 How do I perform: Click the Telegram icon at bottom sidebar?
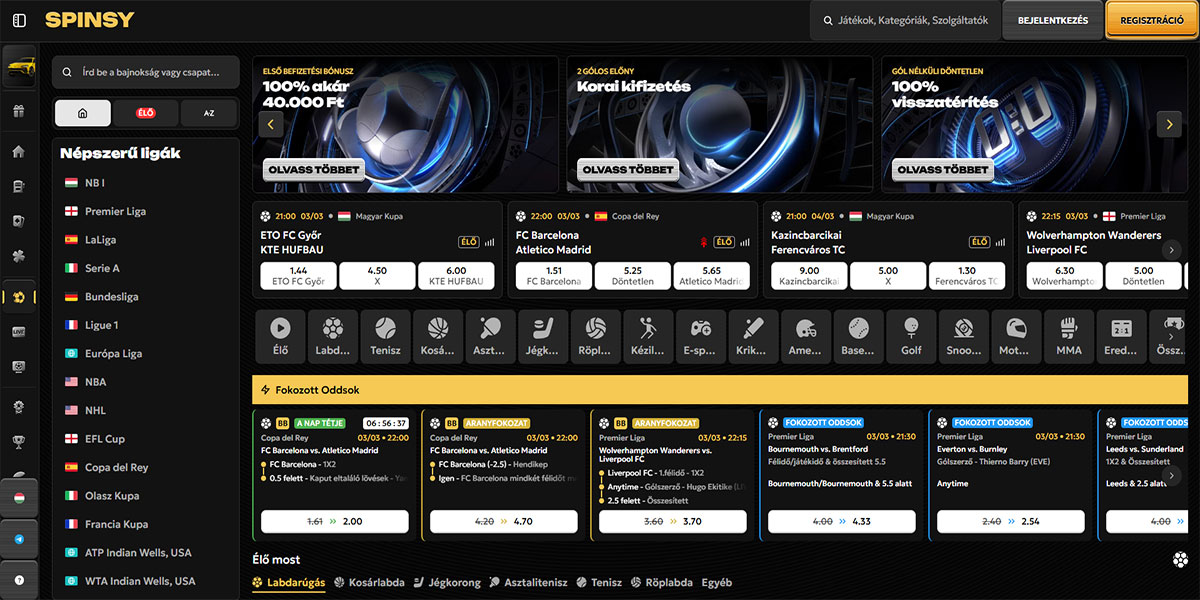(18, 540)
